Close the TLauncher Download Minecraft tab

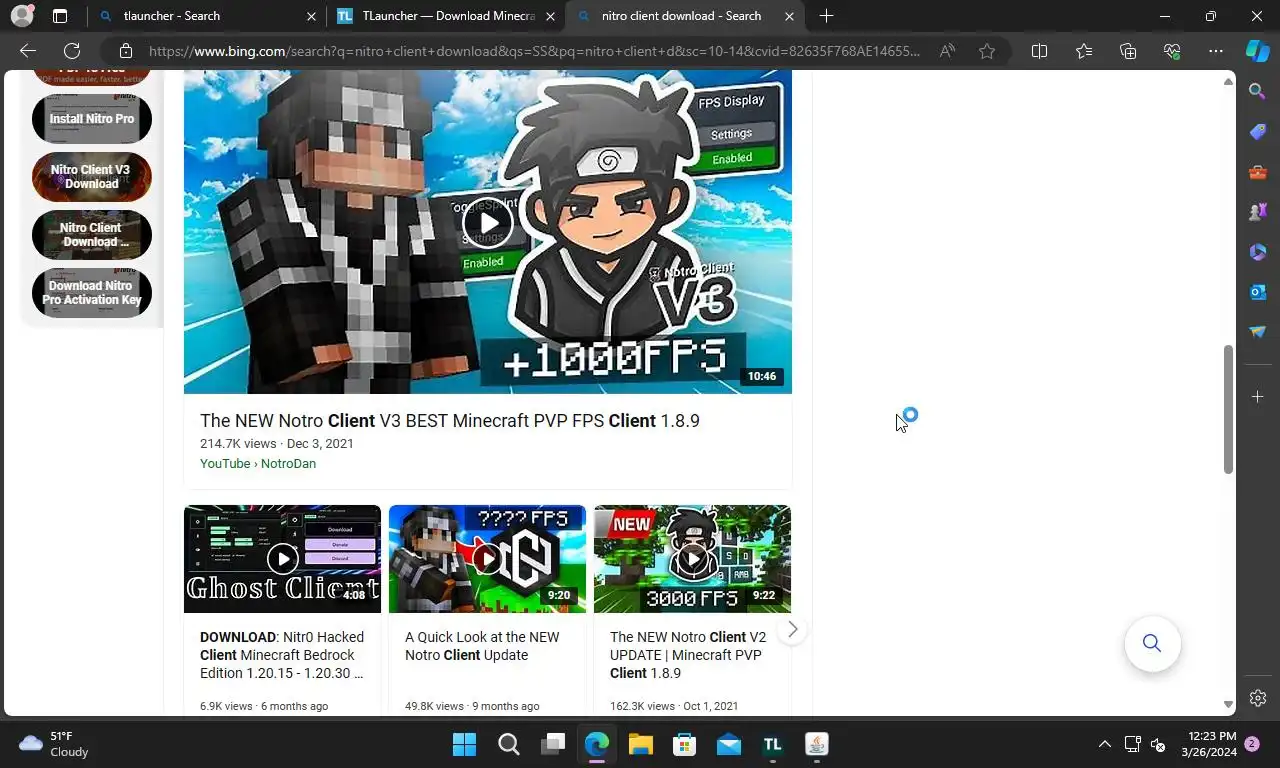[550, 16]
